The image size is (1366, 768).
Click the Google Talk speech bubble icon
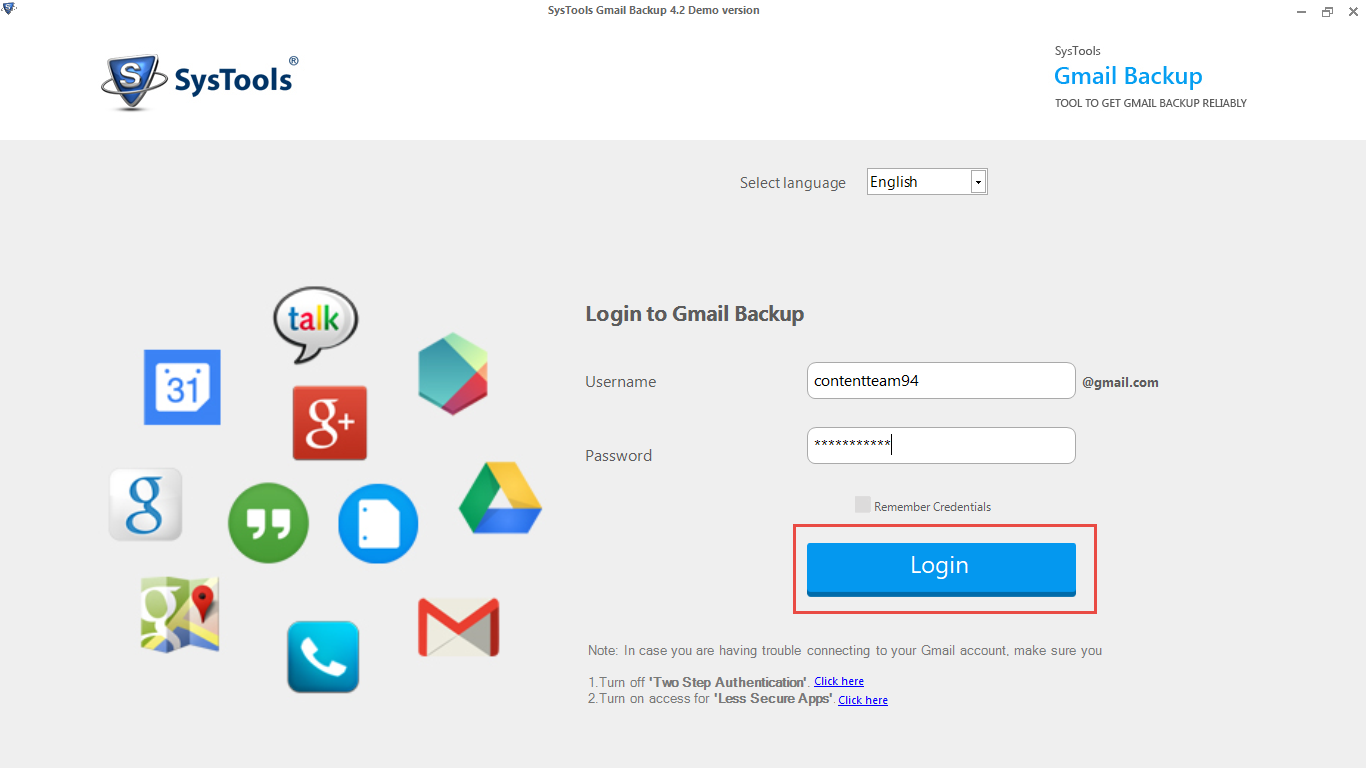tap(315, 325)
